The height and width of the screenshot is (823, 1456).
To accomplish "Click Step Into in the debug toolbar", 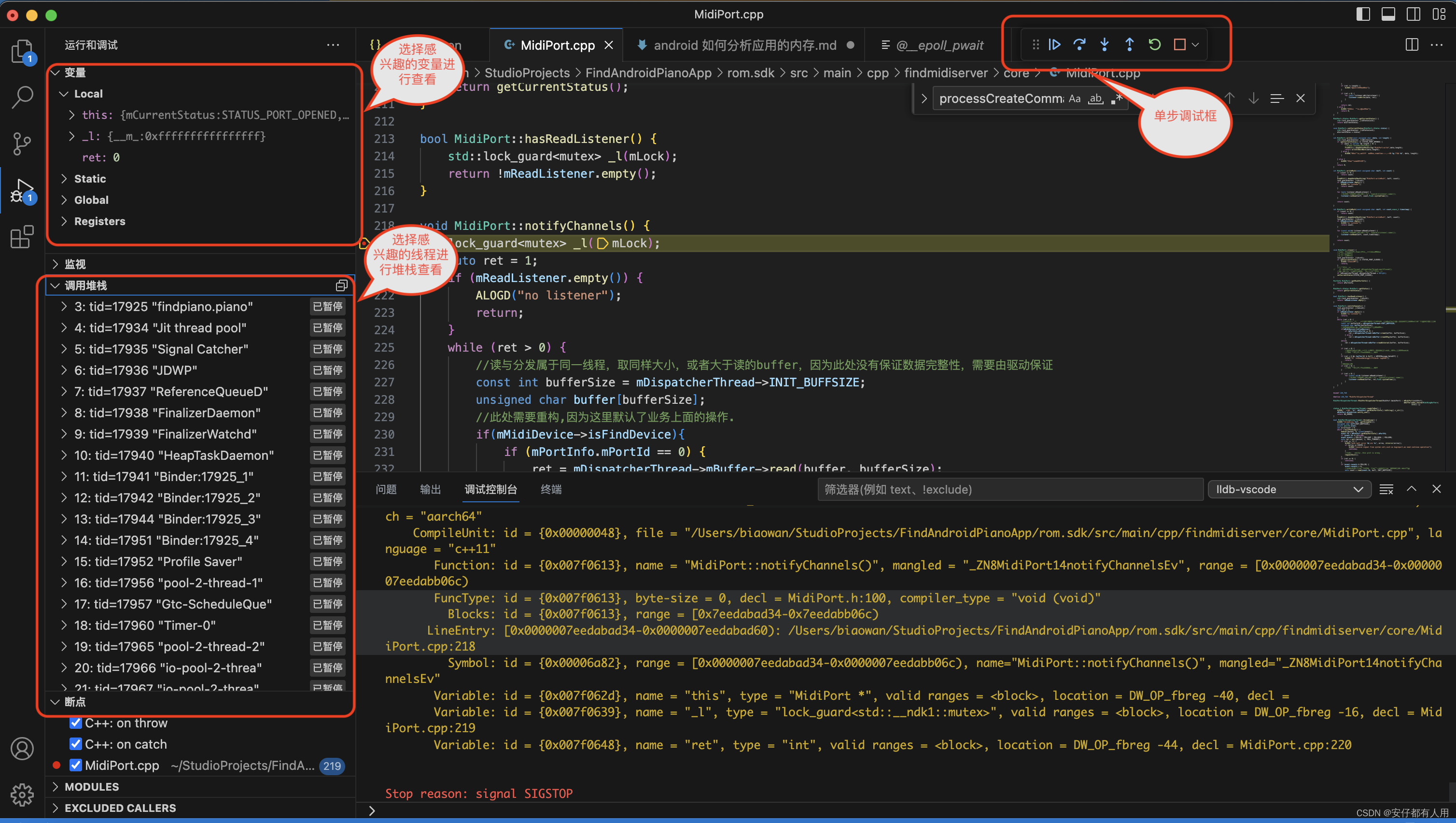I will coord(1104,45).
